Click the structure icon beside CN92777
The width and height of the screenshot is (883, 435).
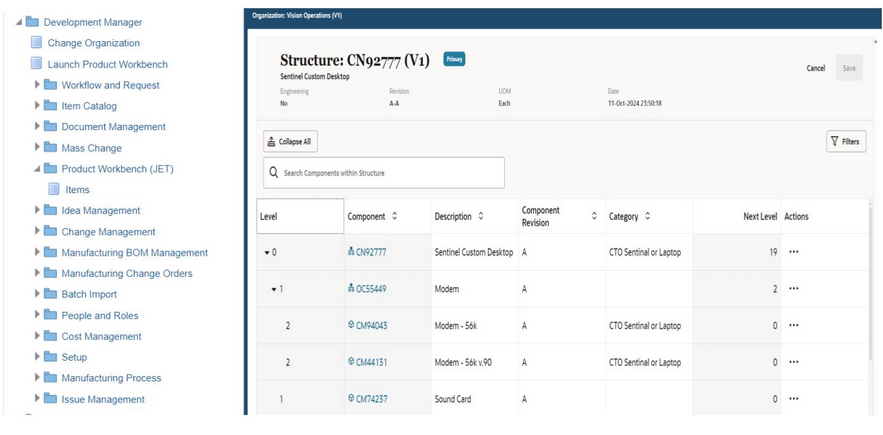pos(351,252)
